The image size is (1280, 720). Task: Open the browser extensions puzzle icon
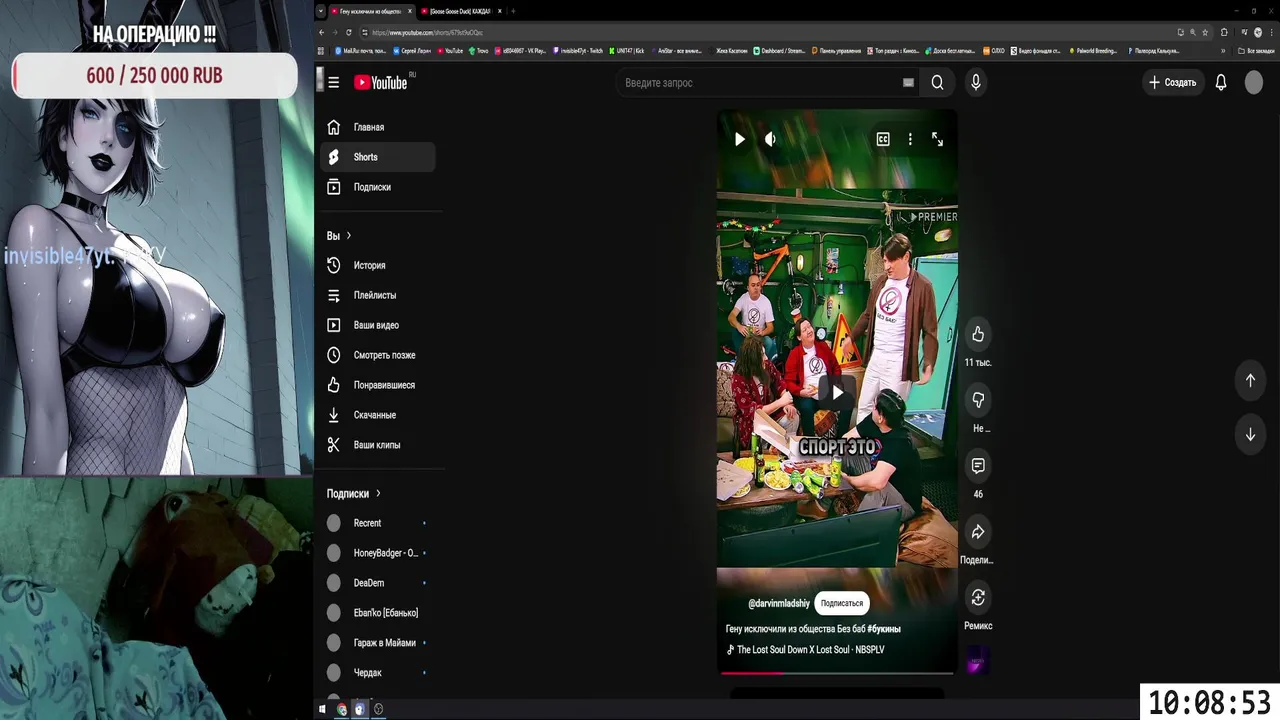coord(1224,32)
